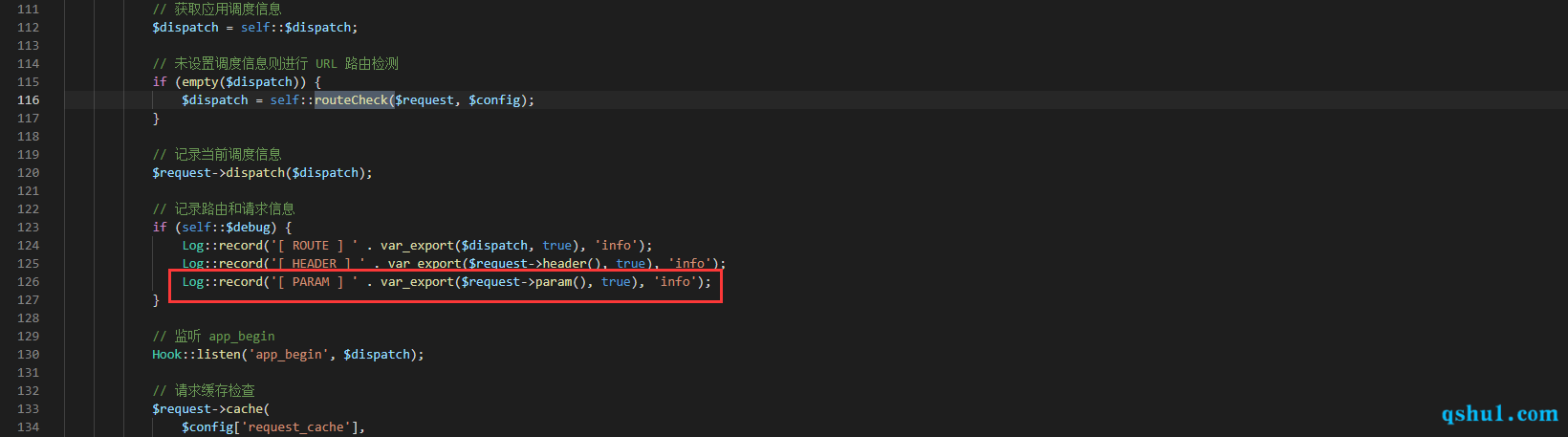Viewport: 1568px width, 437px height.
Task: Click '$dispatch = self::$dispatch;' on line 112
Action: click(255, 28)
